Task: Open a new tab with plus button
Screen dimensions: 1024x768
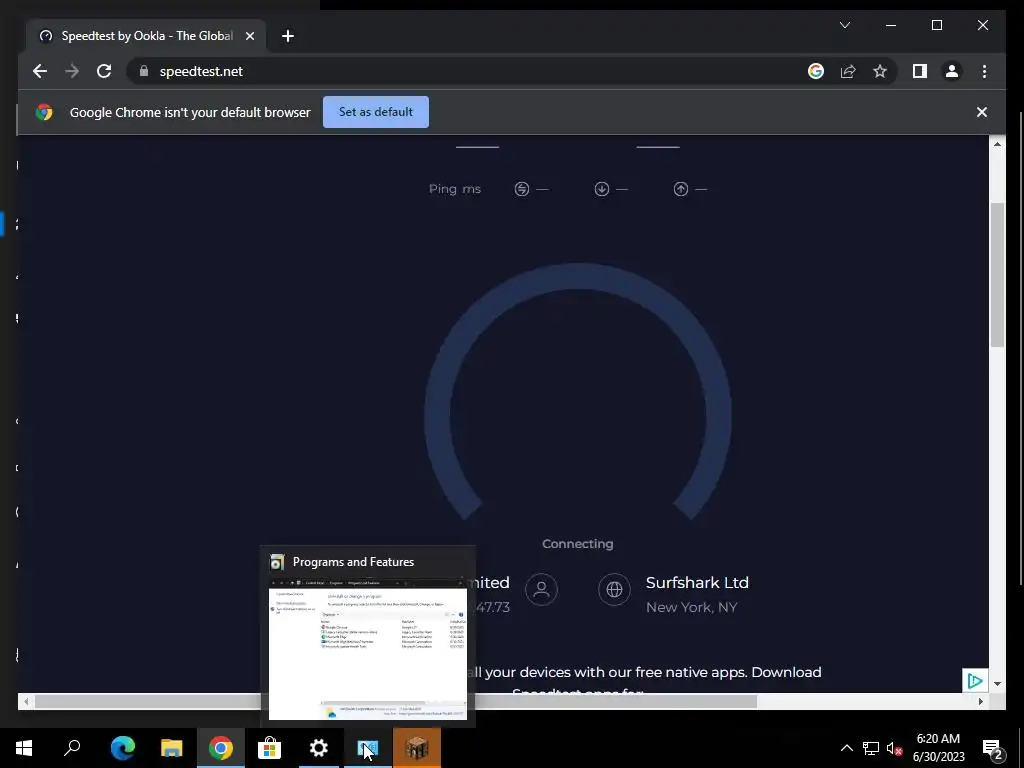Action: pos(287,36)
